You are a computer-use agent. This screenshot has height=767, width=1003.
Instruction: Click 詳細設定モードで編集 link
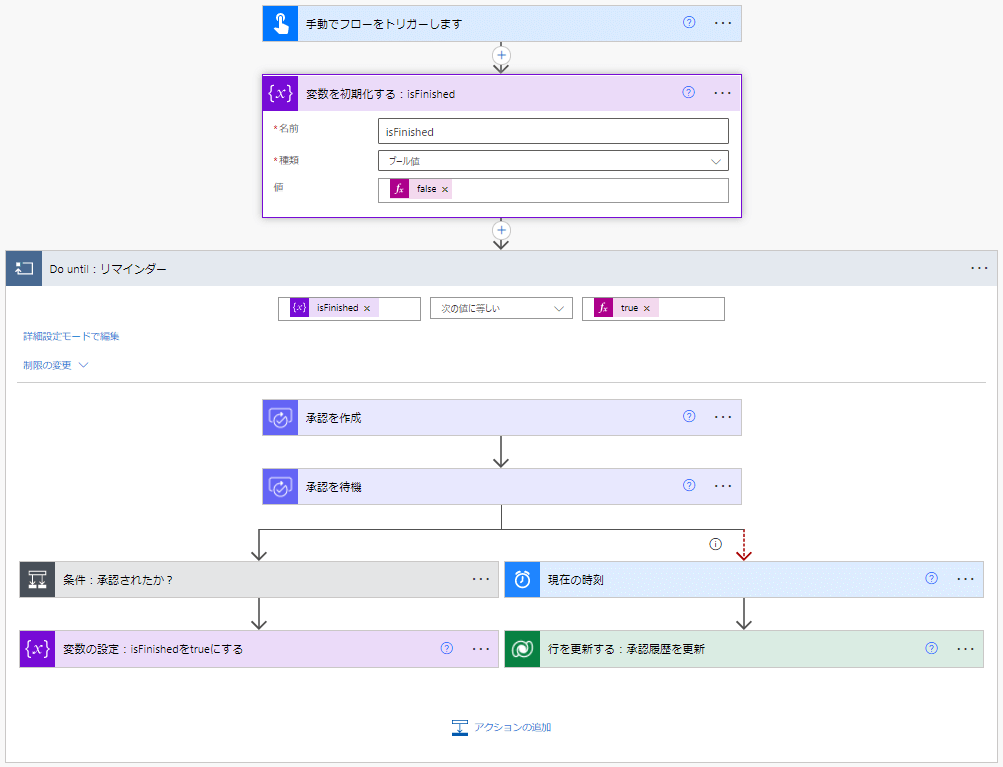click(71, 337)
